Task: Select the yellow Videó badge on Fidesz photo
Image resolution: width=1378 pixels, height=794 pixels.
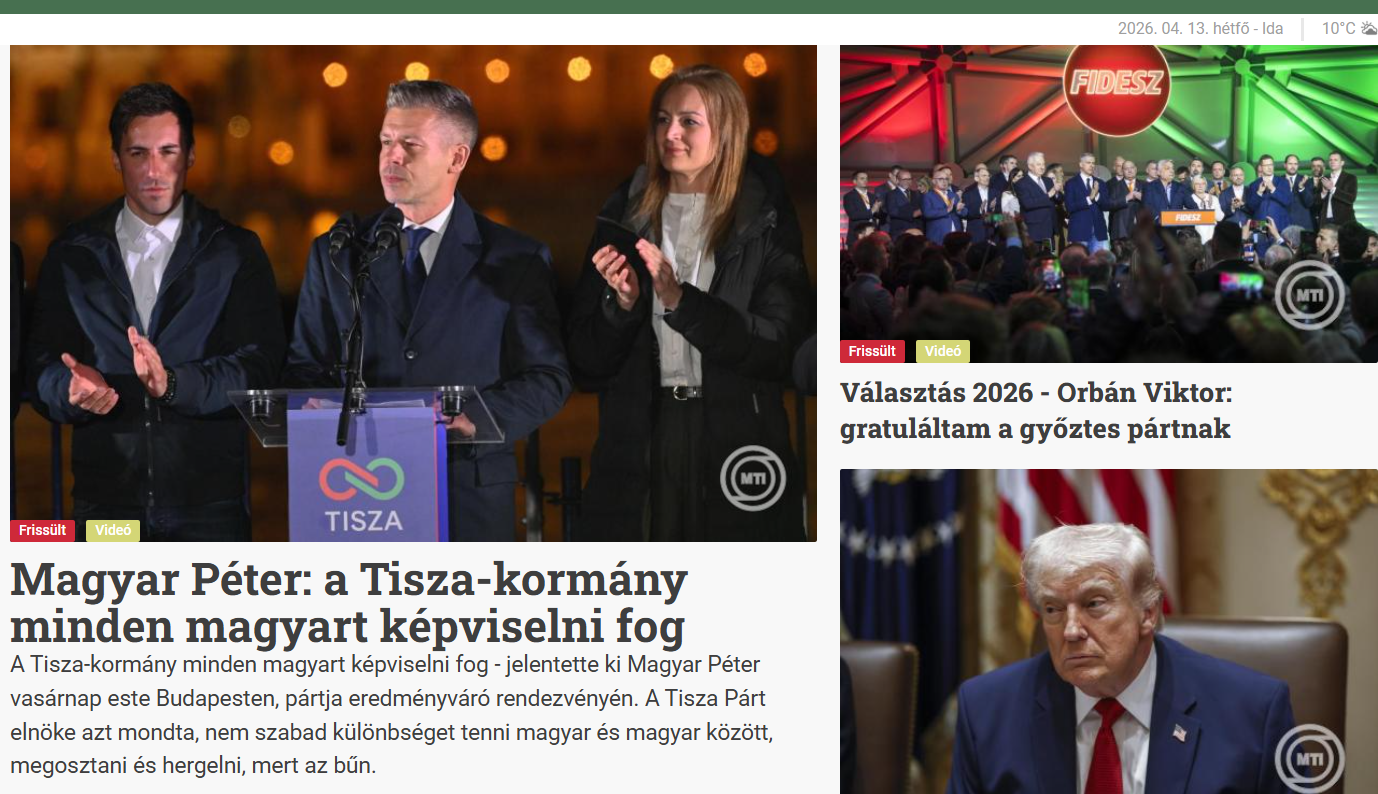Action: 943,351
